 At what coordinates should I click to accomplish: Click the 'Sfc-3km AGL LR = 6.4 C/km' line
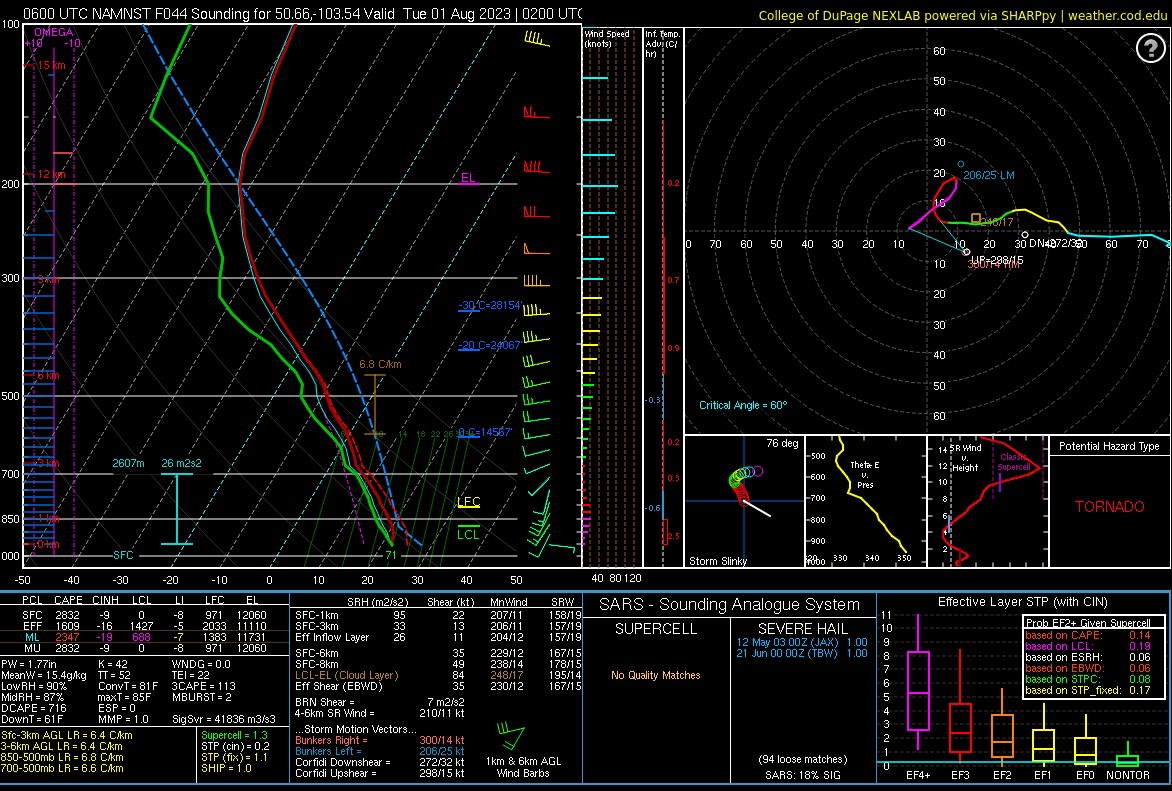pyautogui.click(x=67, y=736)
